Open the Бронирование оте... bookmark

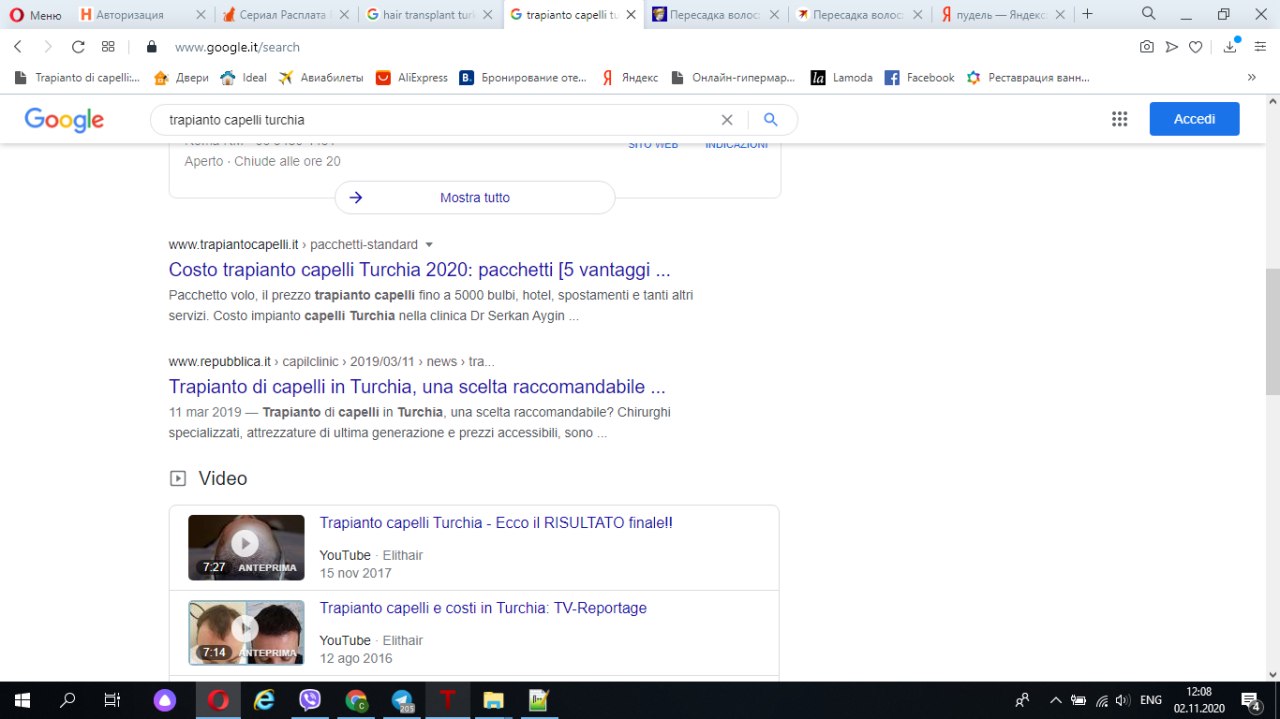523,77
